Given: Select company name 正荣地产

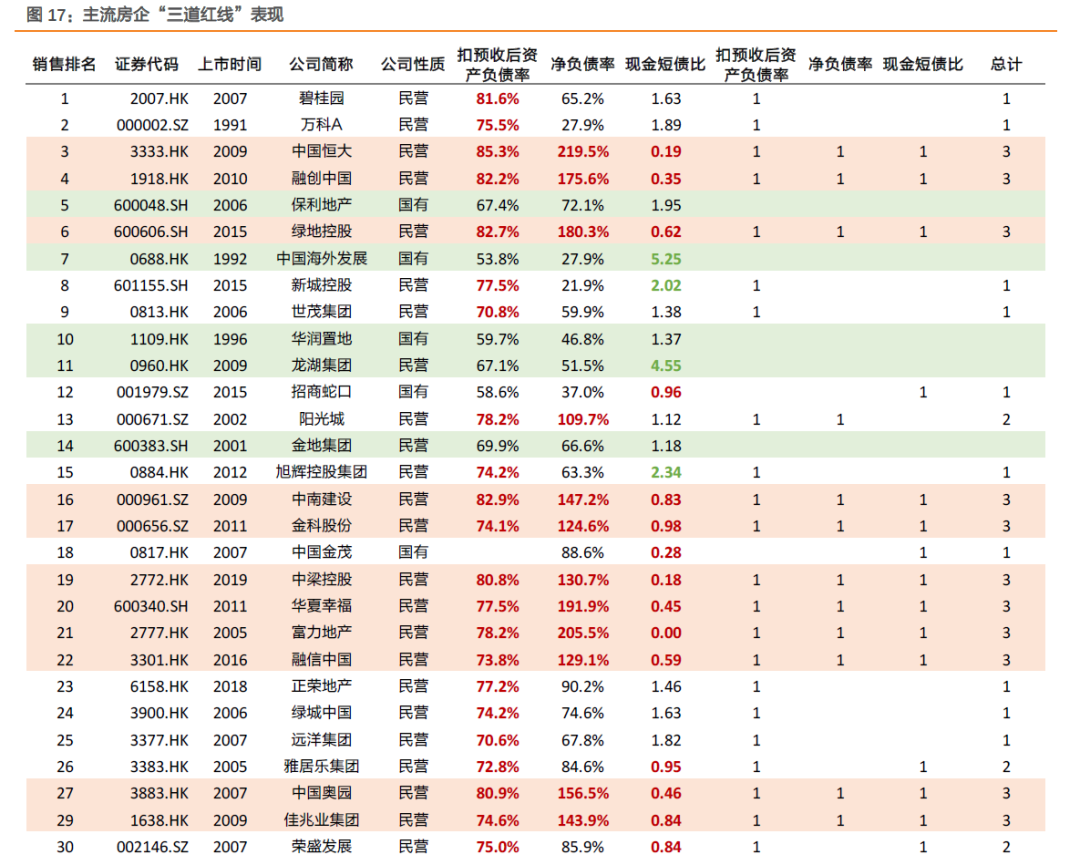Looking at the screenshot, I should (x=322, y=687).
